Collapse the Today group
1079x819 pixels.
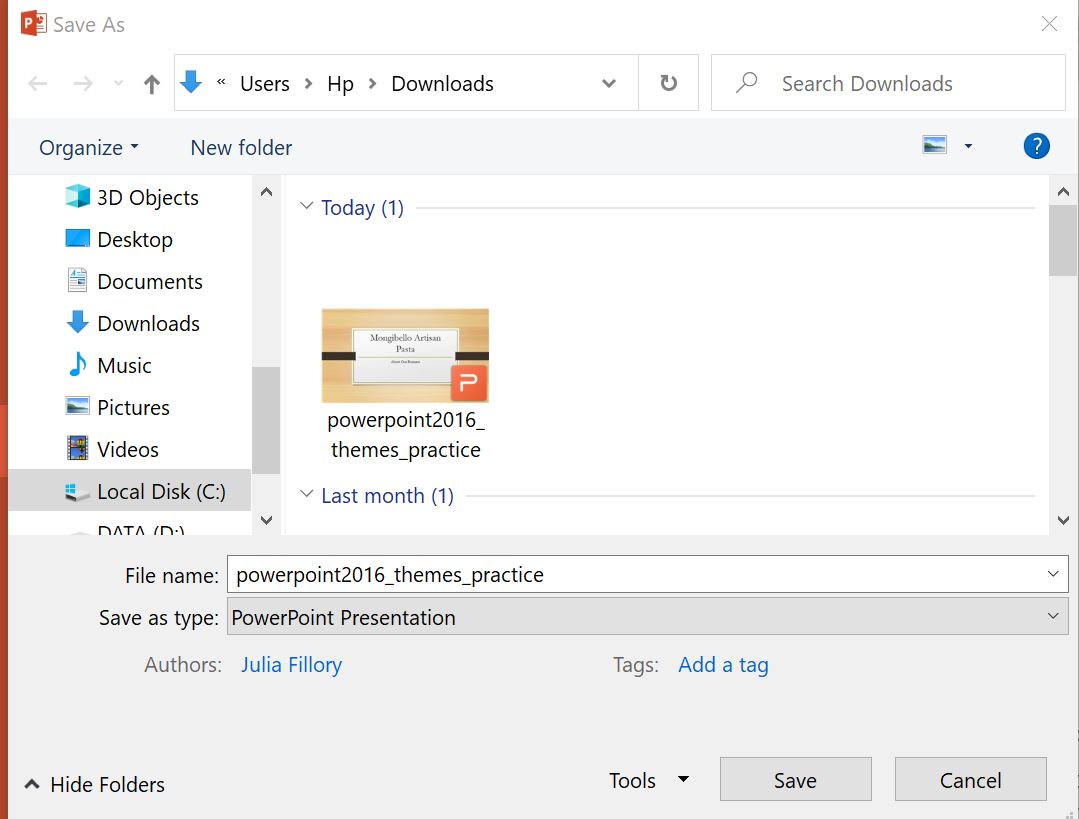coord(306,207)
